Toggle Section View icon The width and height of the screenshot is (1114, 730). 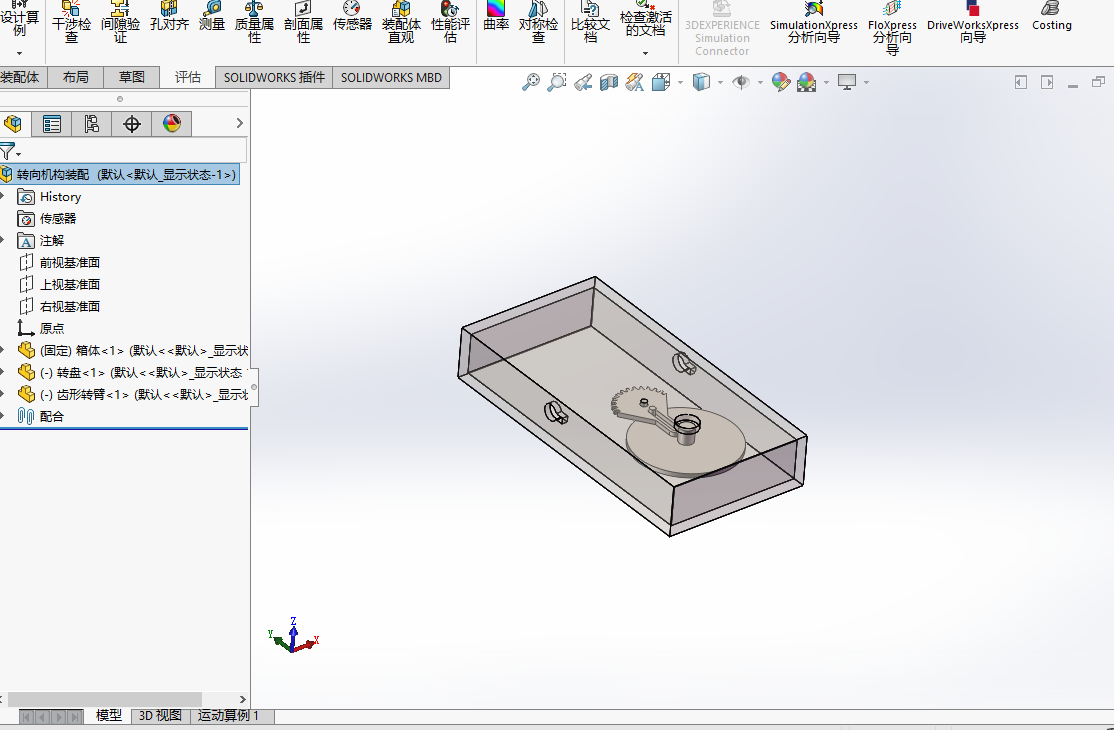(609, 83)
